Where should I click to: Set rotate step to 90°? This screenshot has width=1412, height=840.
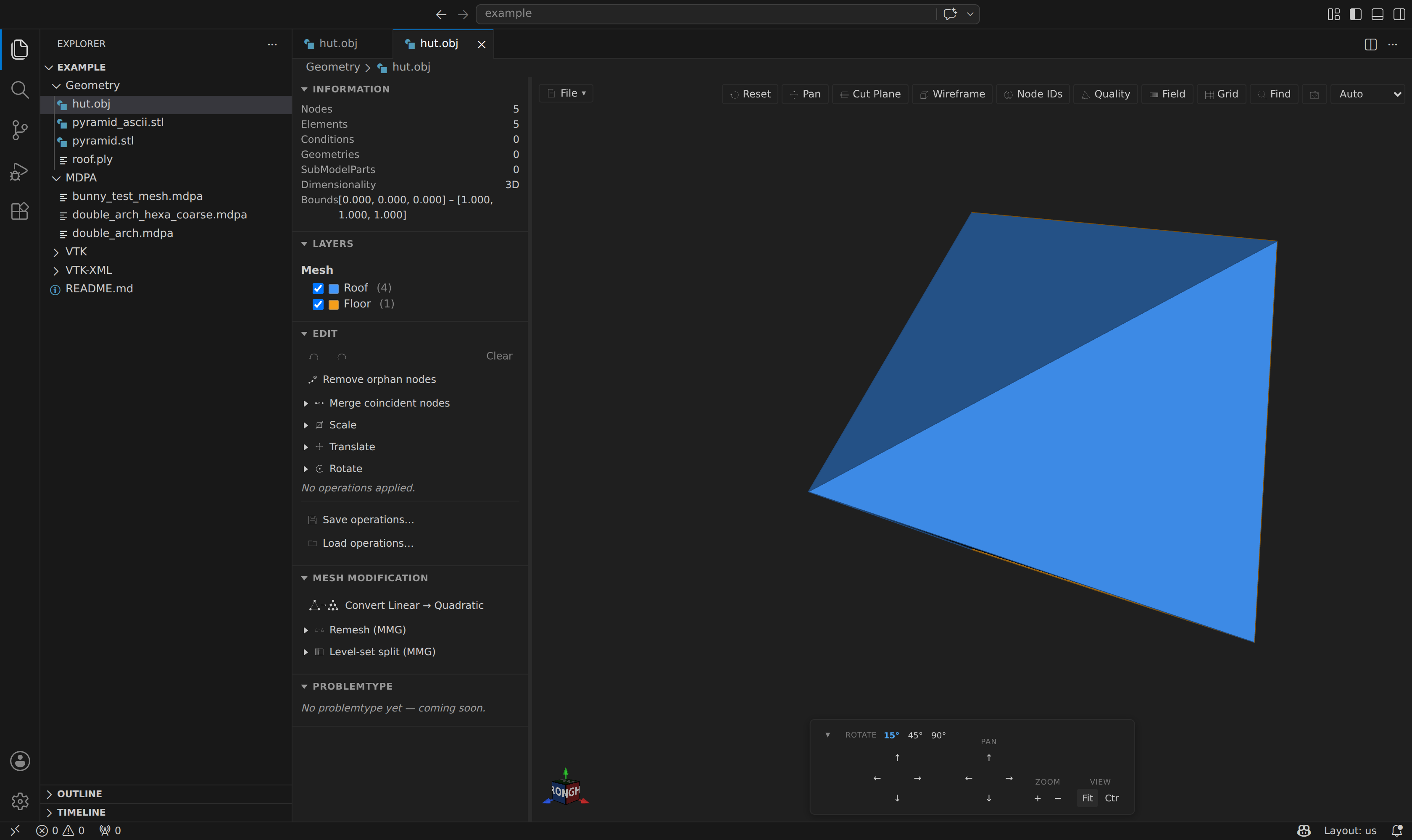coord(938,735)
